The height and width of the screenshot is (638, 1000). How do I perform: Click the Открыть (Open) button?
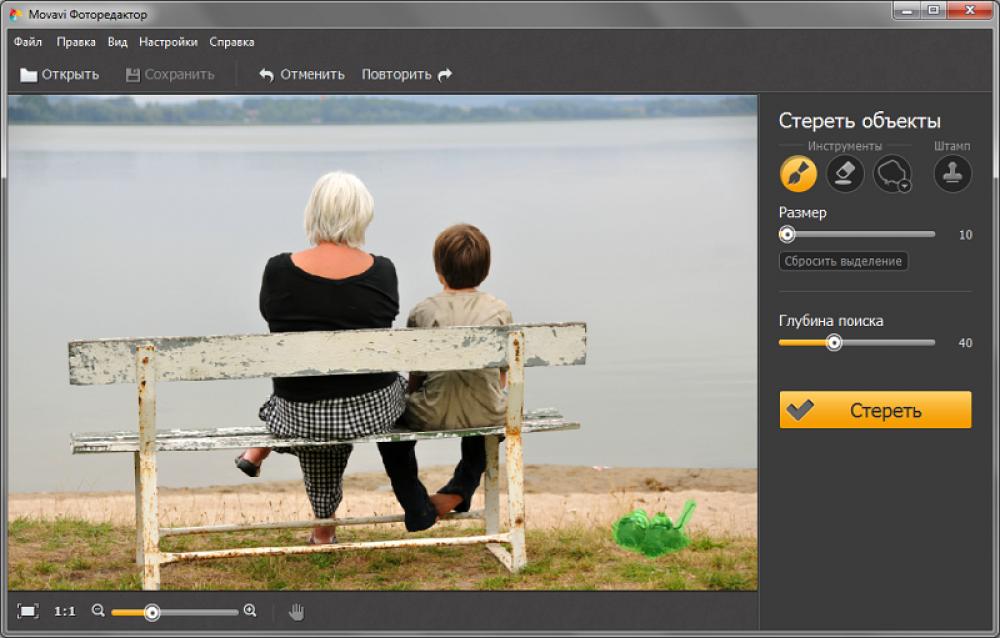[60, 74]
